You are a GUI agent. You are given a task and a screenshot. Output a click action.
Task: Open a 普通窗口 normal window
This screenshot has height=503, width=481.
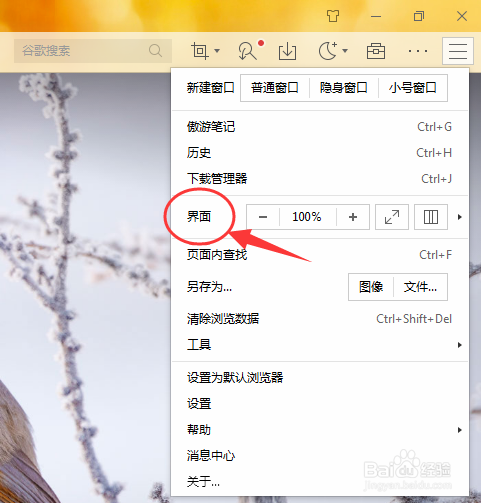(x=275, y=88)
